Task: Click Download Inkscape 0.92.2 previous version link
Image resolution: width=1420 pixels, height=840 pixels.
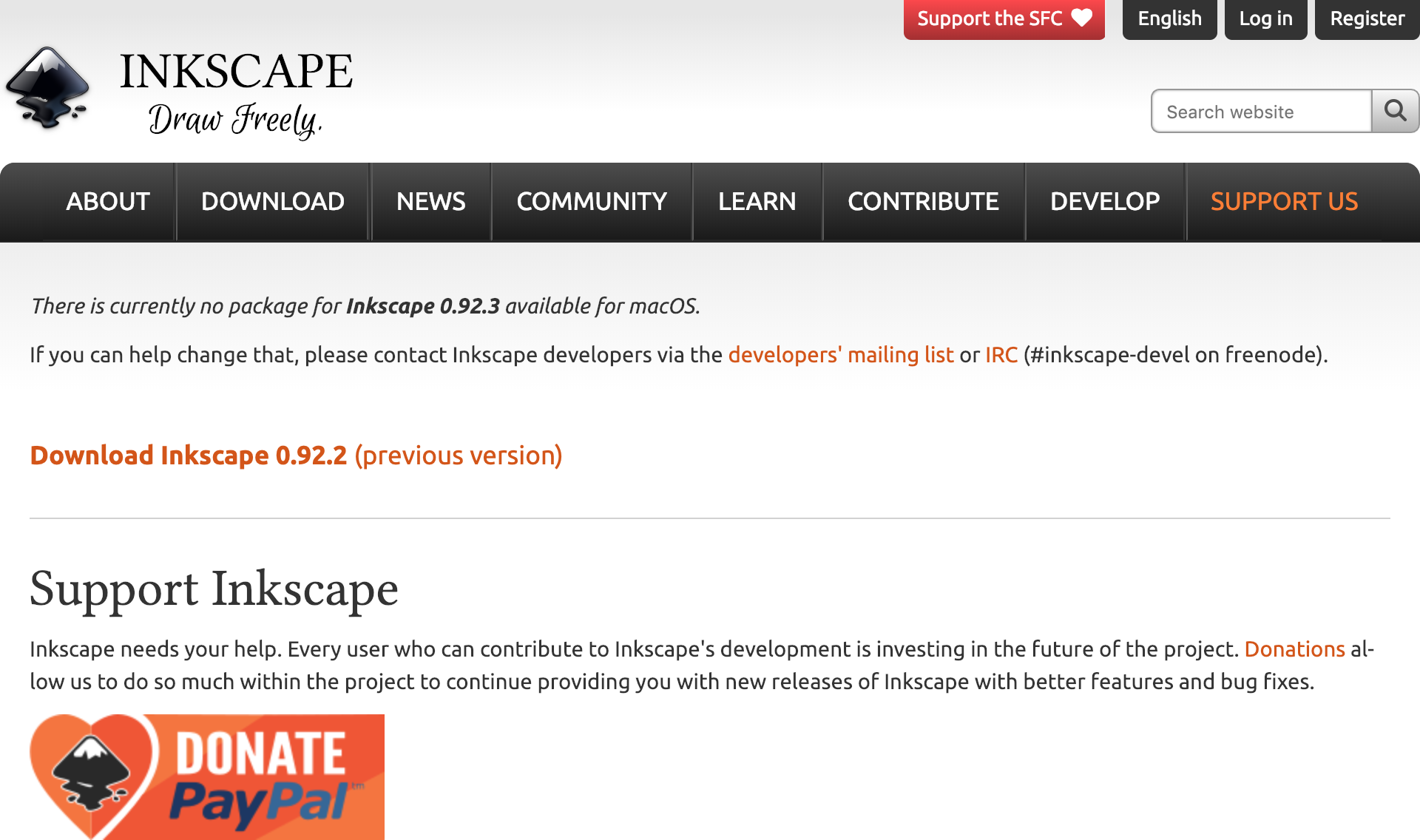Action: pyautogui.click(x=296, y=455)
